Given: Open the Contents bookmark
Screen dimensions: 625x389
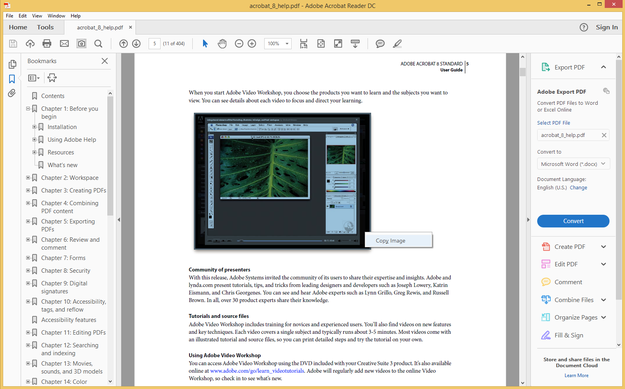Looking at the screenshot, I should point(53,96).
